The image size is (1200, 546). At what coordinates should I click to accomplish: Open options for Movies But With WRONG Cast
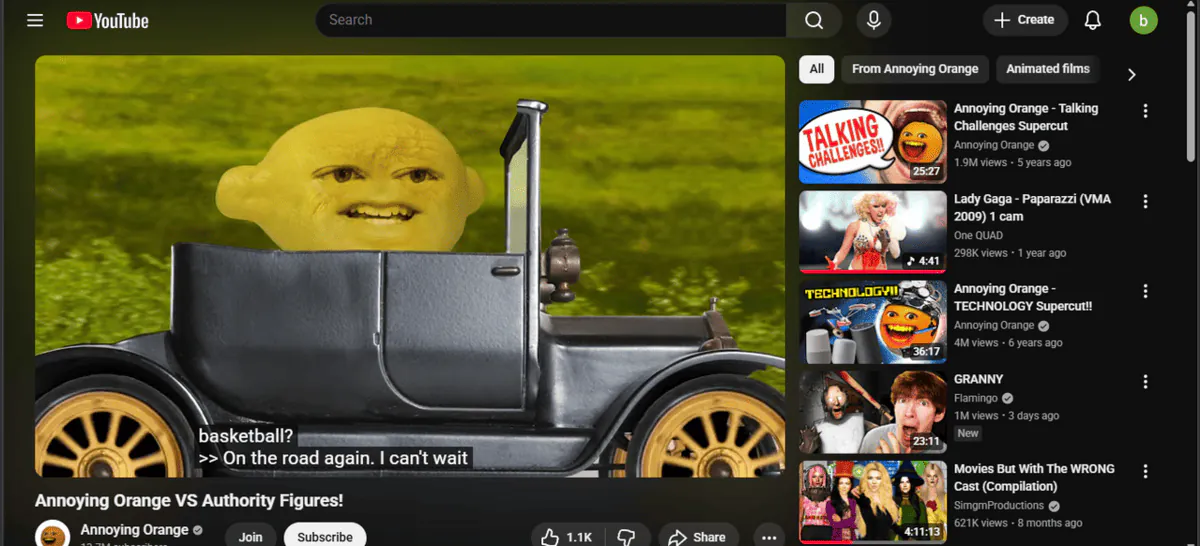1146,472
